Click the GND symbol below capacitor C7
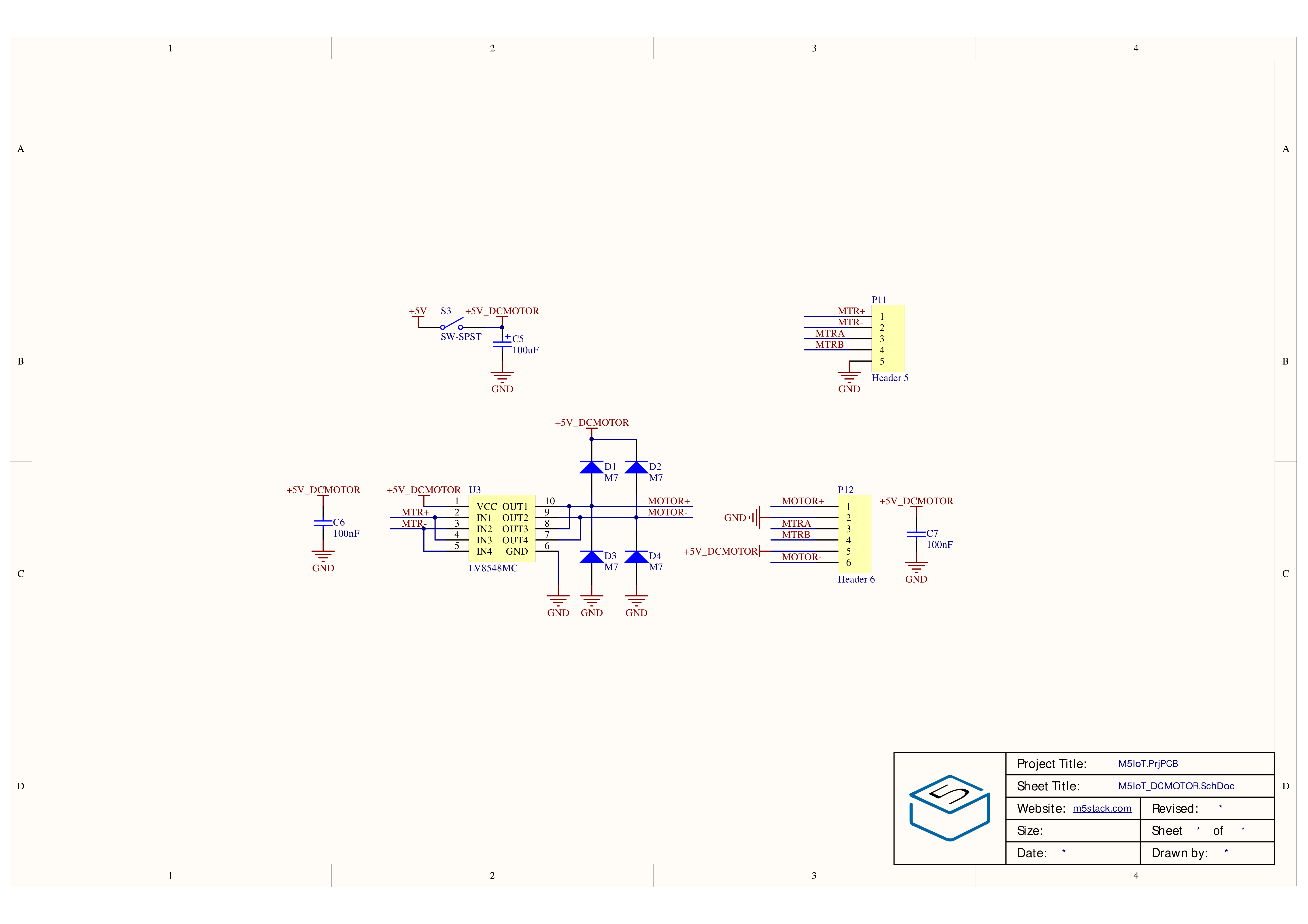This screenshot has height=924, width=1308. click(916, 572)
